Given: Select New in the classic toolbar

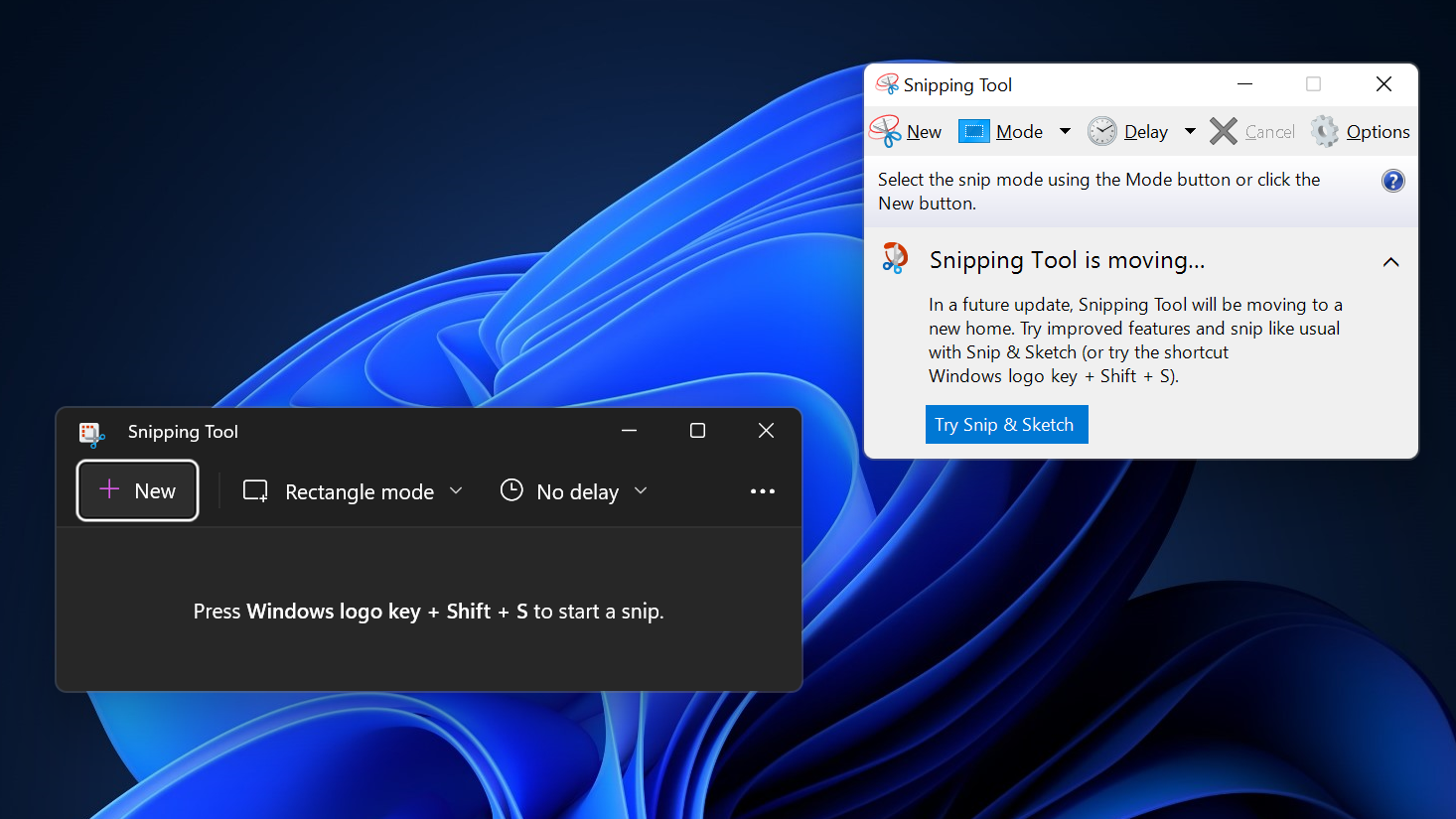Looking at the screenshot, I should tap(924, 130).
